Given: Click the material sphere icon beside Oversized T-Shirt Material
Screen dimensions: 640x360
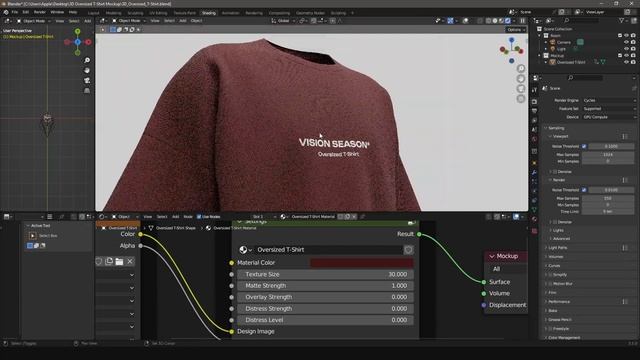Looking at the screenshot, I should click(283, 217).
